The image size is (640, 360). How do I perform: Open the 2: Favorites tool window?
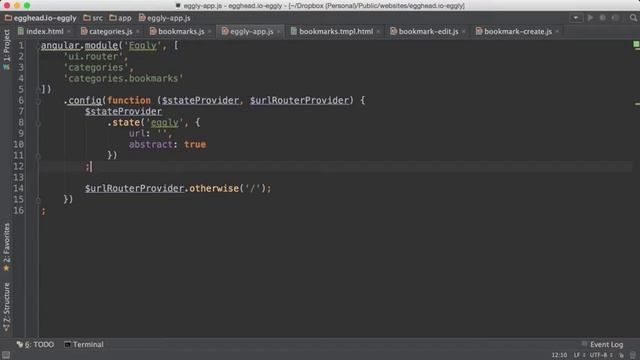pos(6,247)
